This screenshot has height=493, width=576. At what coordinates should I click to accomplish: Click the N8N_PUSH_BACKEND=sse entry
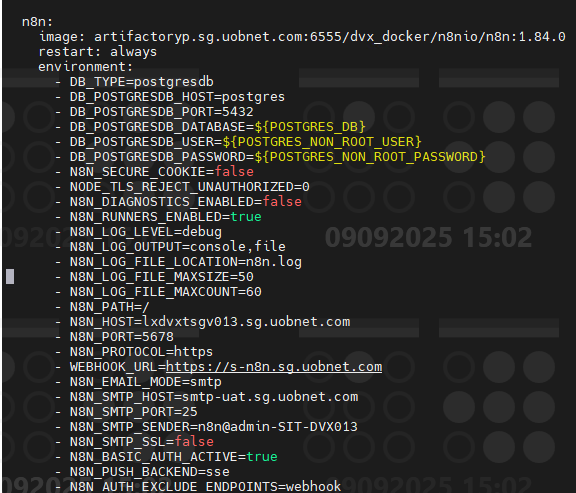(x=150, y=472)
